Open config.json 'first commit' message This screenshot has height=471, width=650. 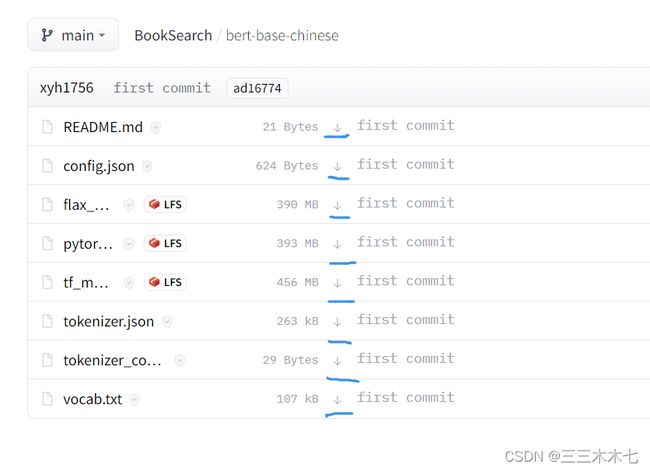tap(406, 164)
